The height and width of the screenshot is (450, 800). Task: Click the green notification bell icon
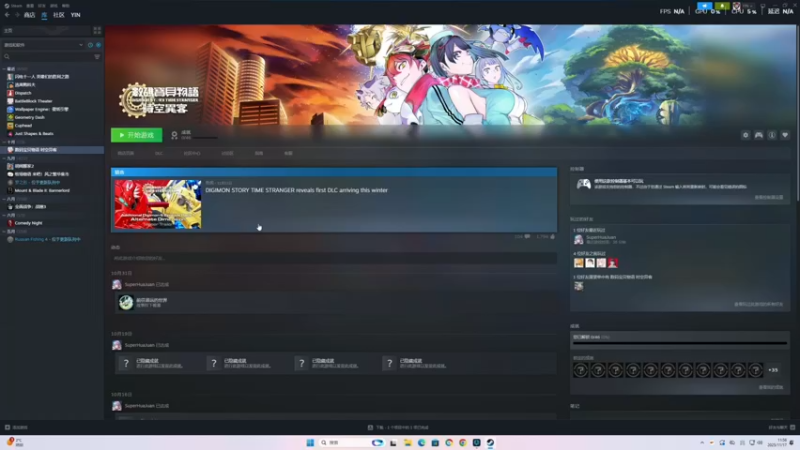(722, 6)
